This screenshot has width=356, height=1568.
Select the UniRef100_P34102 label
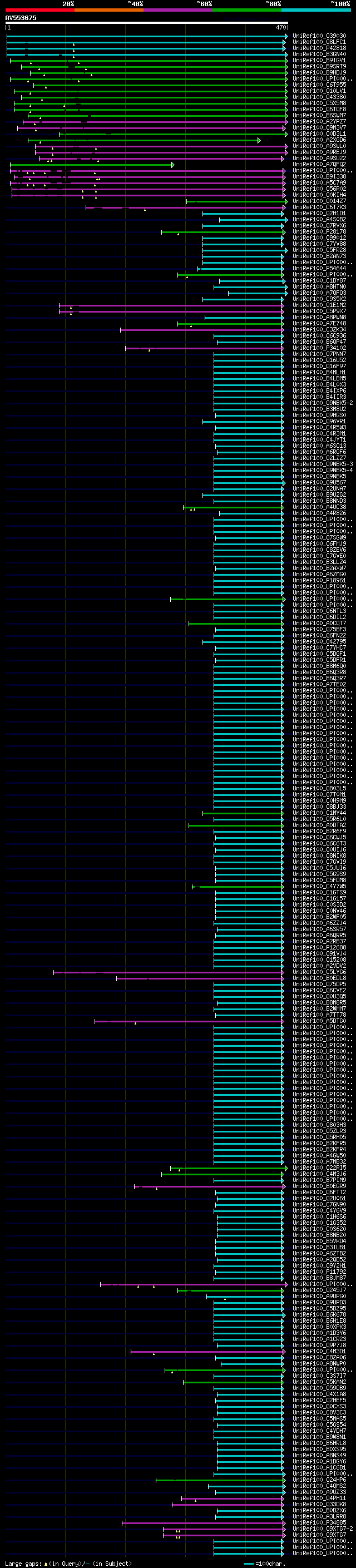point(319,348)
